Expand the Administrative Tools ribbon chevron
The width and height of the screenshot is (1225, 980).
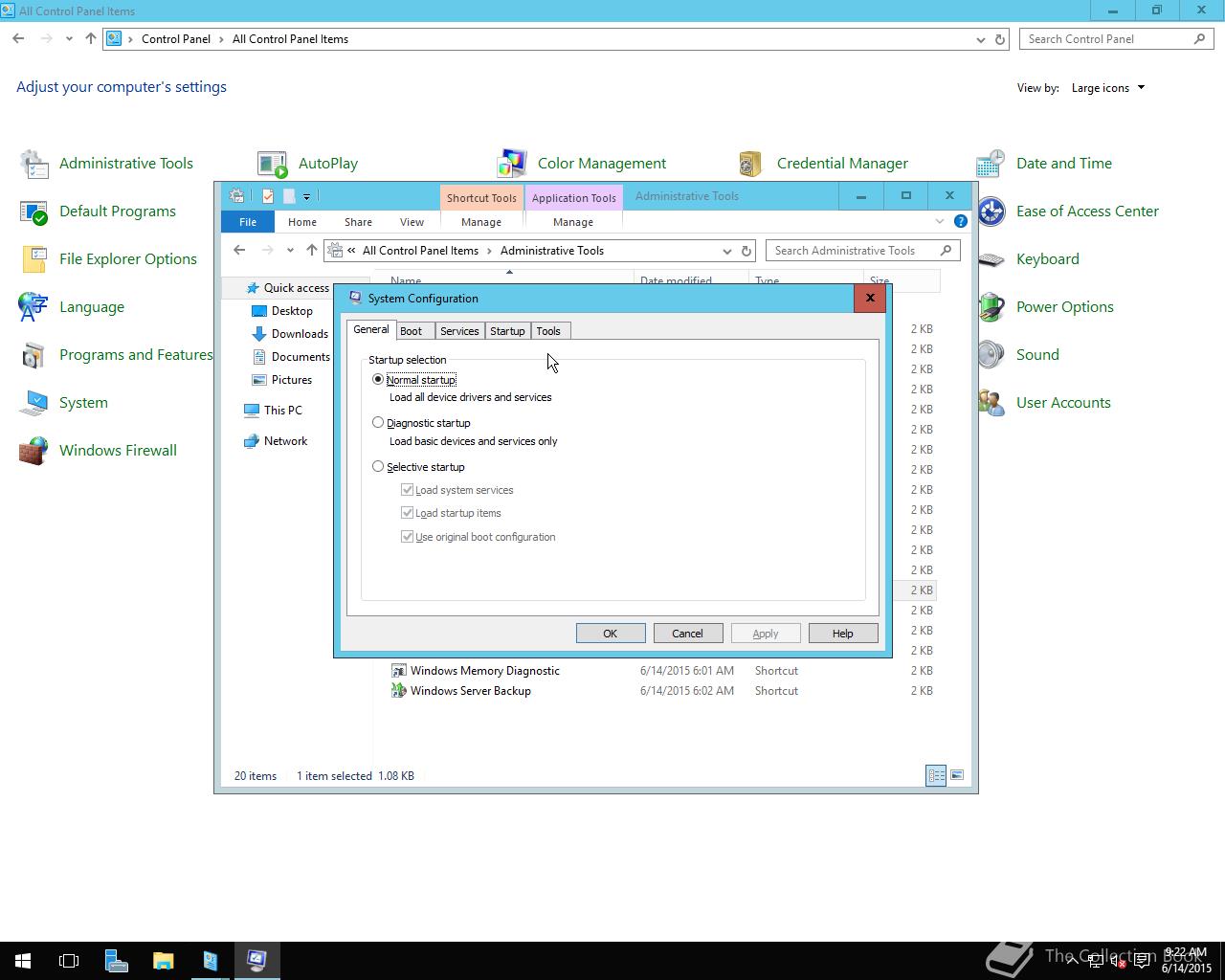[939, 221]
